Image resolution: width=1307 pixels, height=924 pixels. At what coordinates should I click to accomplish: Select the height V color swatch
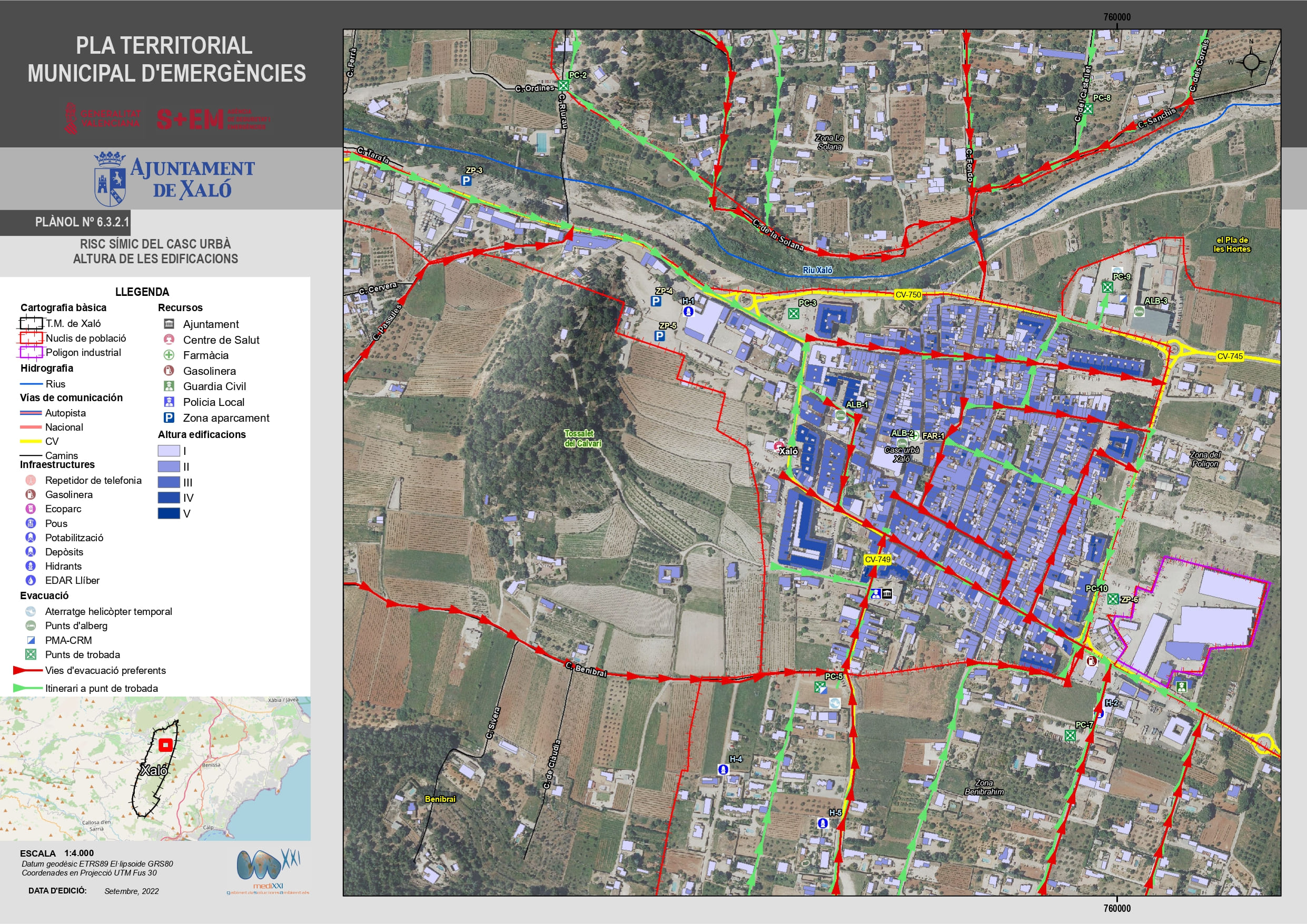point(169,513)
